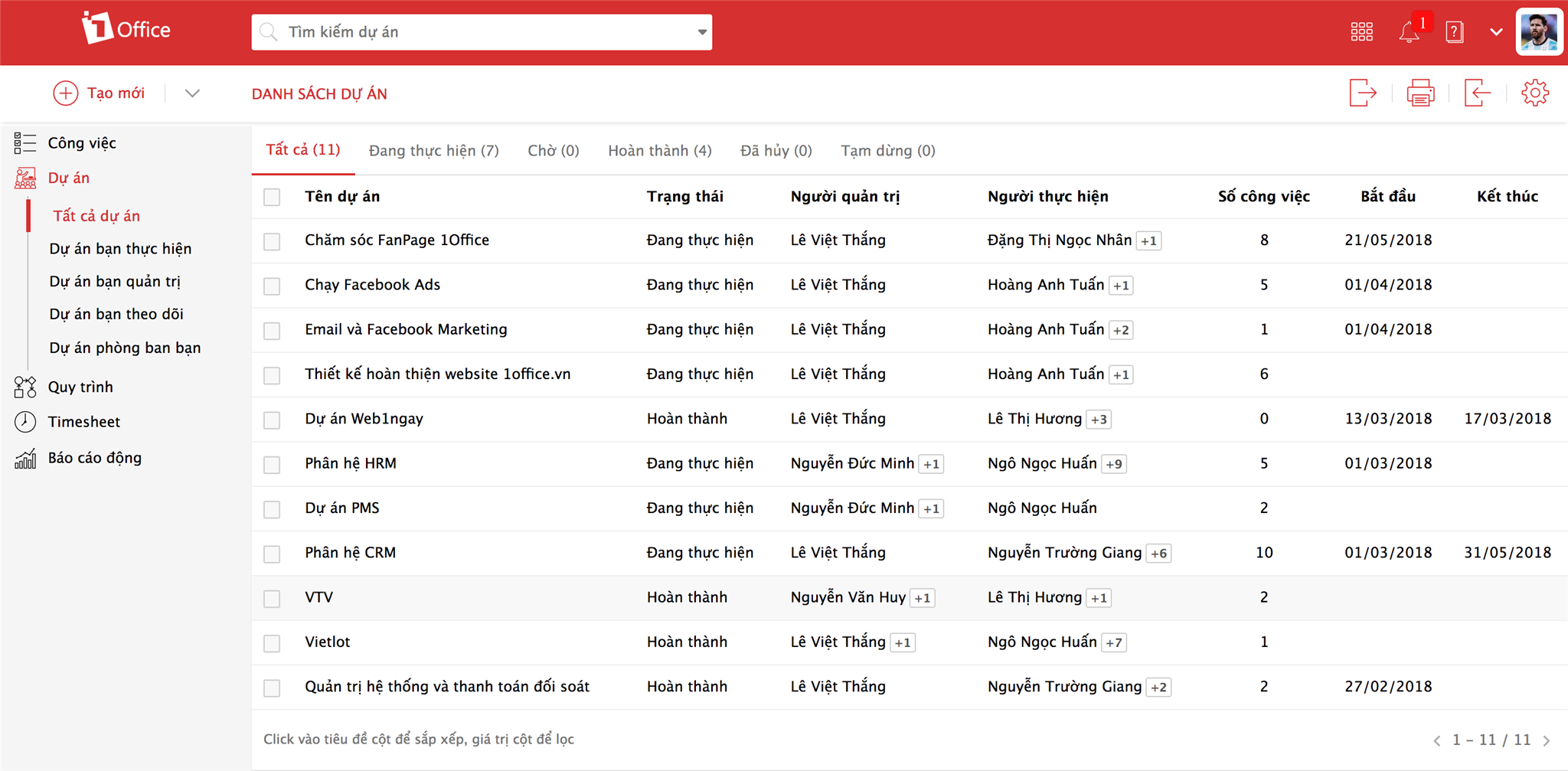This screenshot has width=1568, height=771.
Task: Click the 31/05/2018 end date cell
Action: [1508, 553]
